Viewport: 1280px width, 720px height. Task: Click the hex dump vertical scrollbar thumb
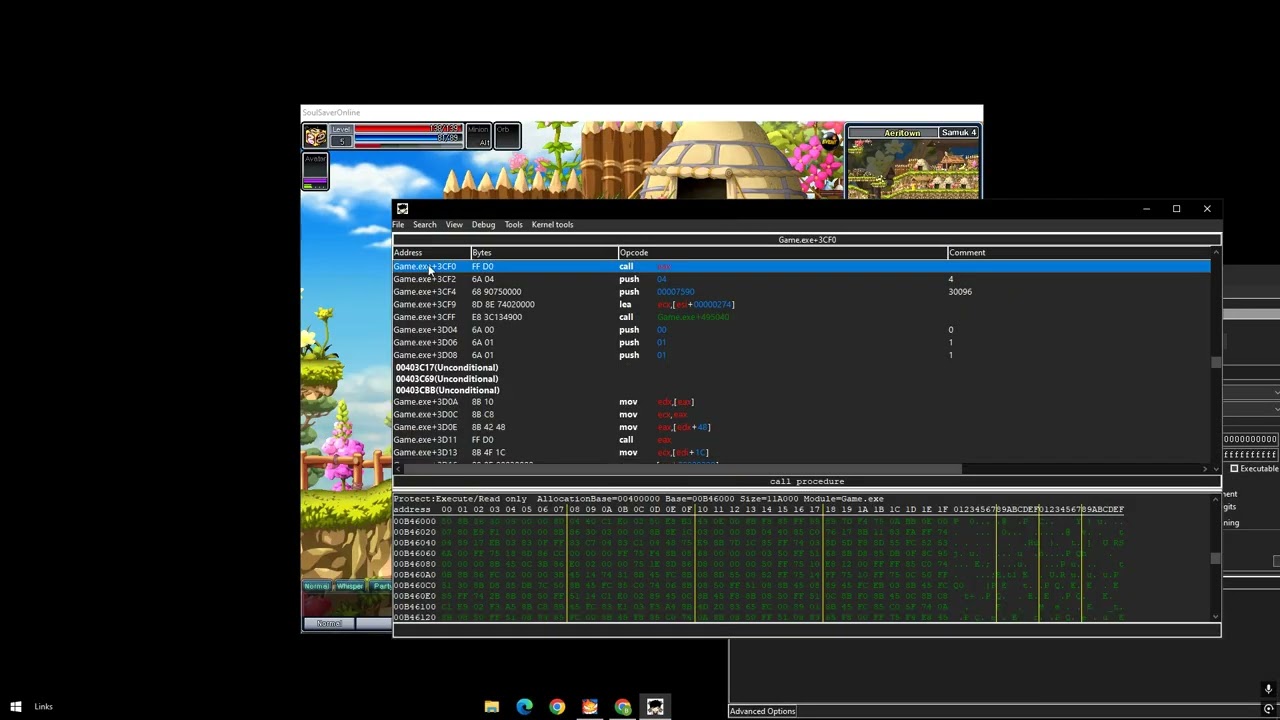(1216, 558)
